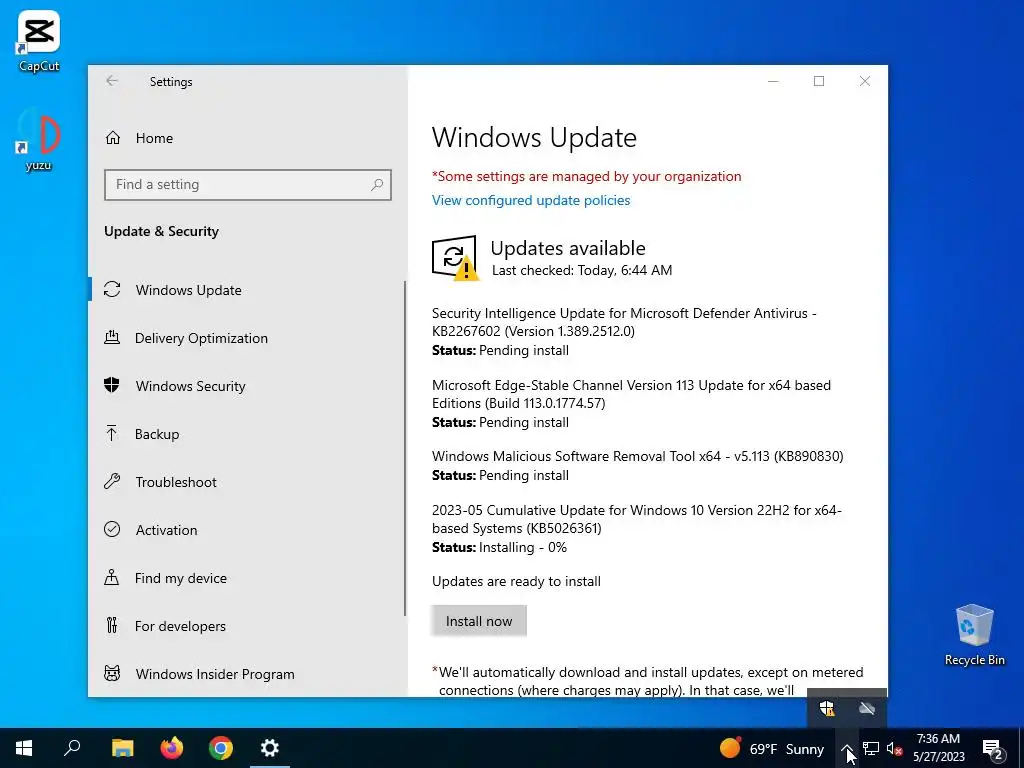Click the Settings back arrow

[112, 81]
